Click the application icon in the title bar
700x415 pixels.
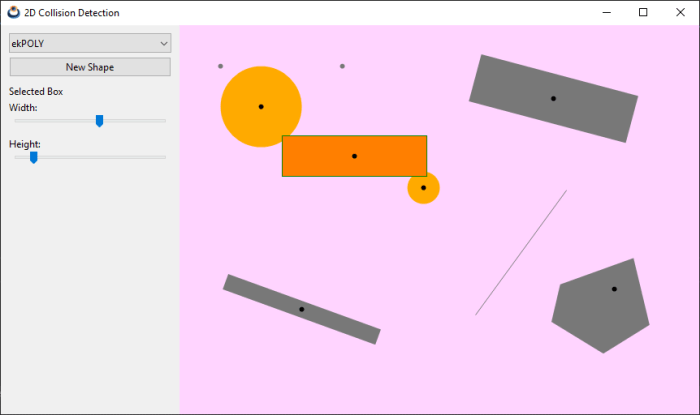tap(13, 12)
